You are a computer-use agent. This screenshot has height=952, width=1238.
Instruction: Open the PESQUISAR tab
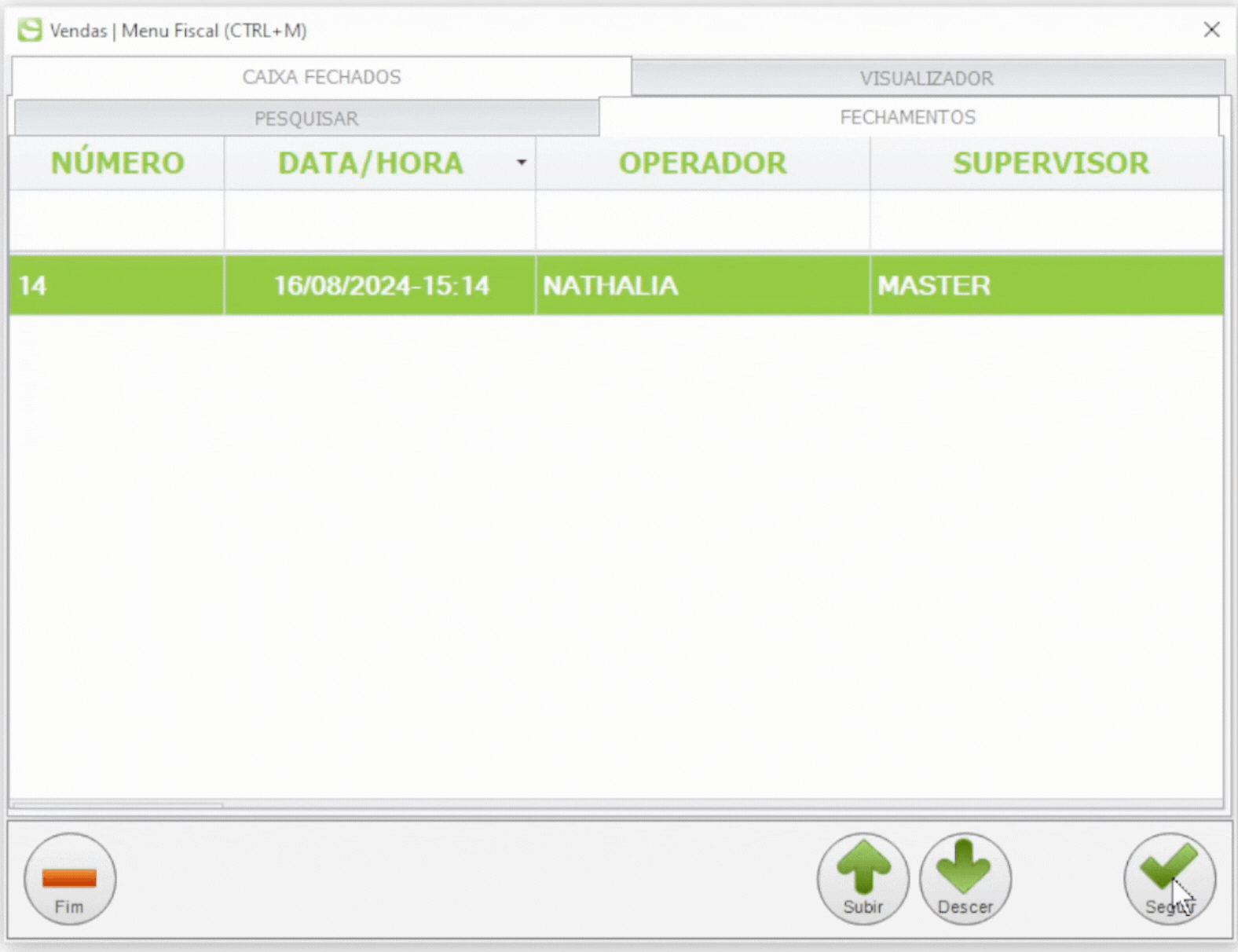(306, 119)
